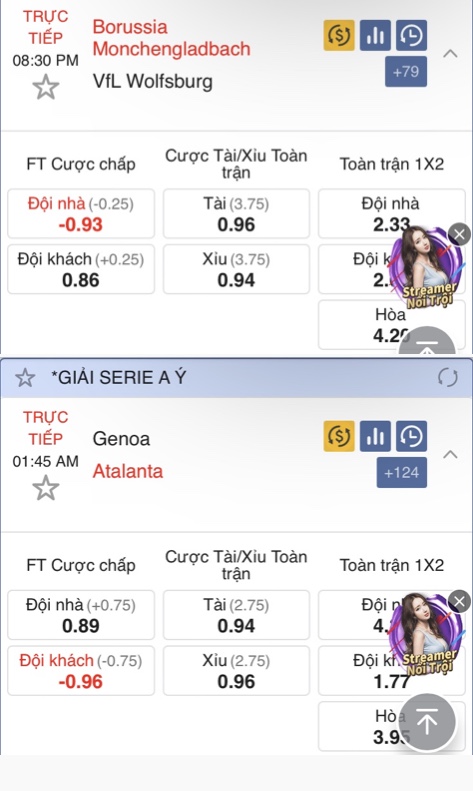
Task: Open yellow cash-out icon for Genoa match
Action: tap(339, 436)
